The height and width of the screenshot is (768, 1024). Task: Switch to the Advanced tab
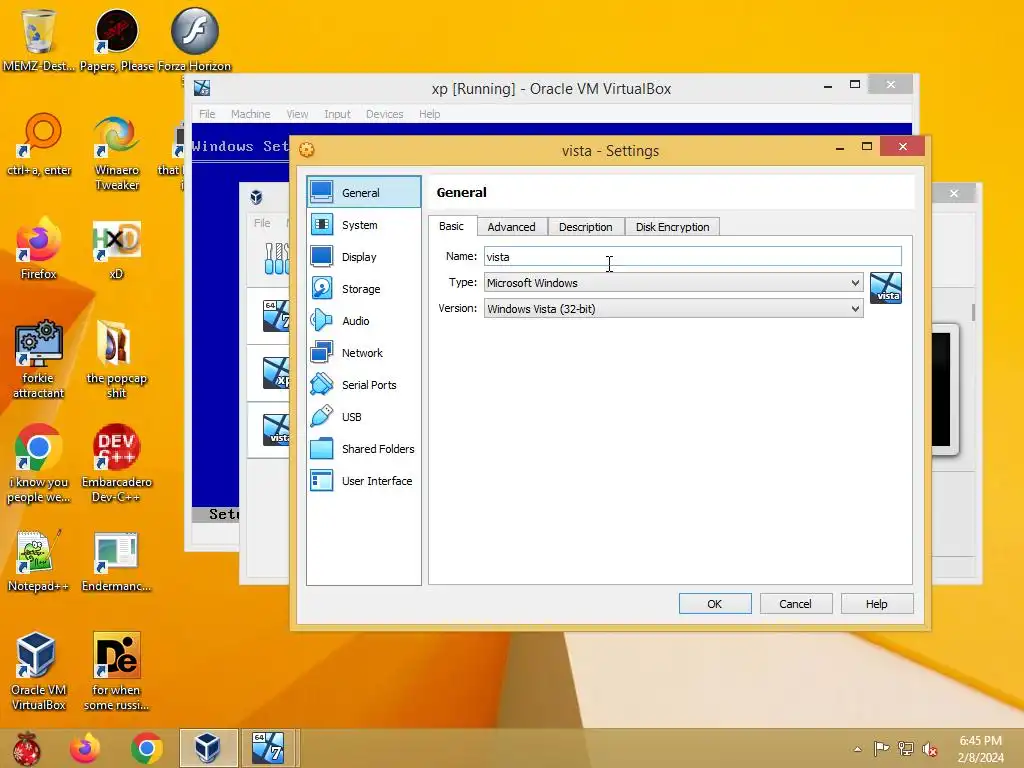pos(511,227)
